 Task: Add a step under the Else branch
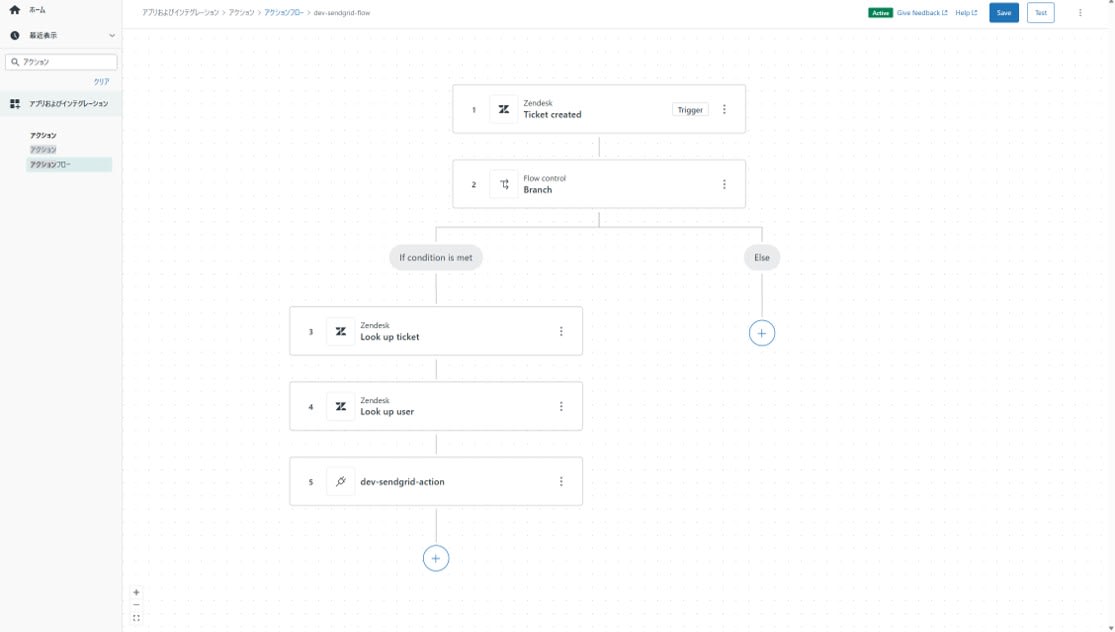tap(762, 333)
